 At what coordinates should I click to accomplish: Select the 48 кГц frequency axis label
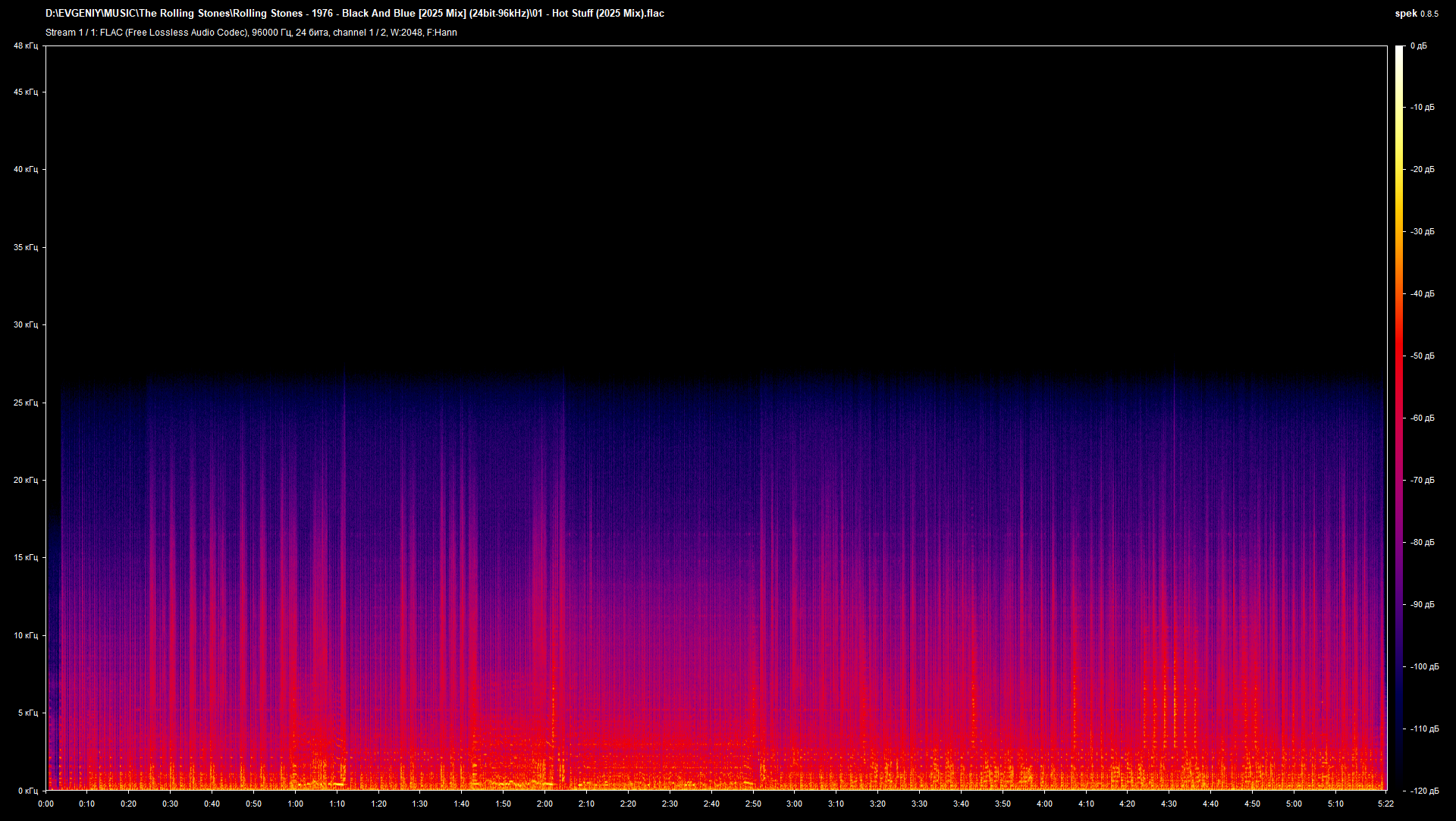(x=25, y=46)
